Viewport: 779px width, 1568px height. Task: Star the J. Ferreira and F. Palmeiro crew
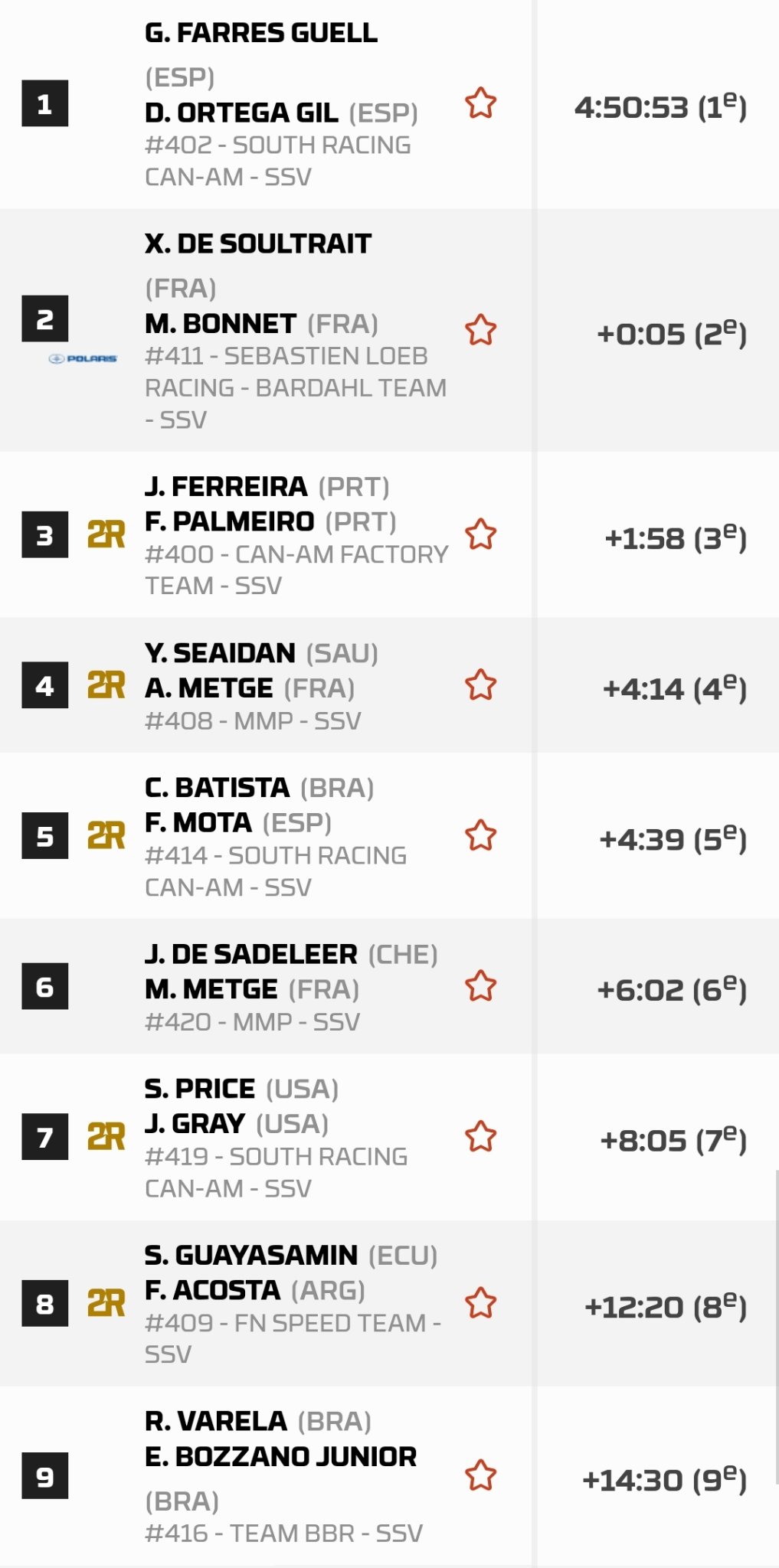[x=481, y=534]
